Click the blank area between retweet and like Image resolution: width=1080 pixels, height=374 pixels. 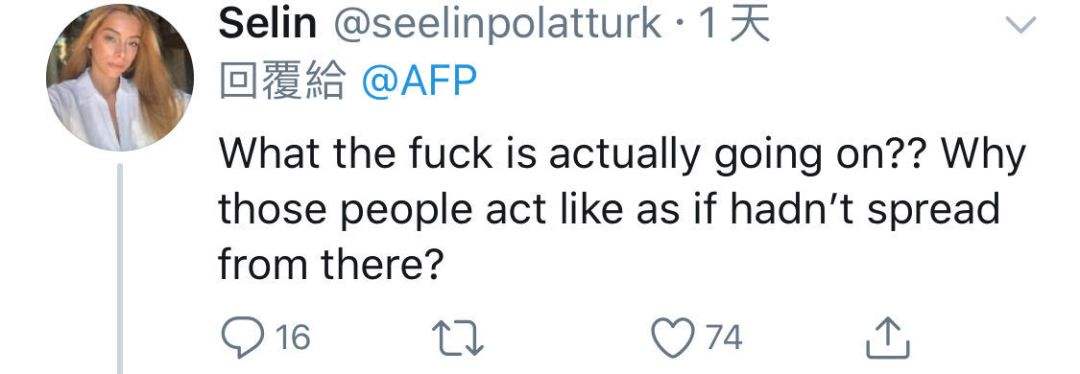(x=568, y=339)
